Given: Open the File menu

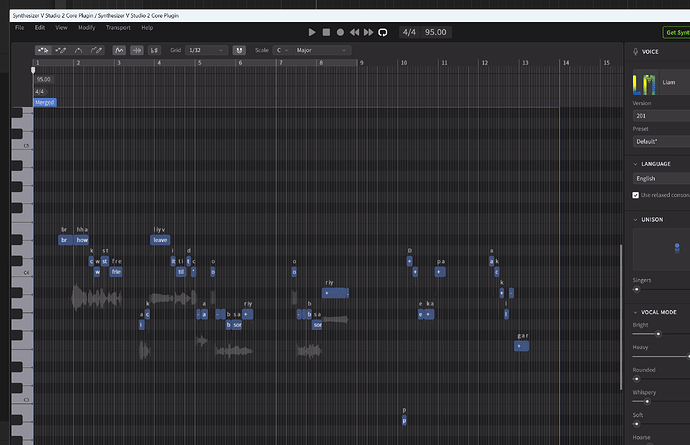Looking at the screenshot, I should click(19, 27).
